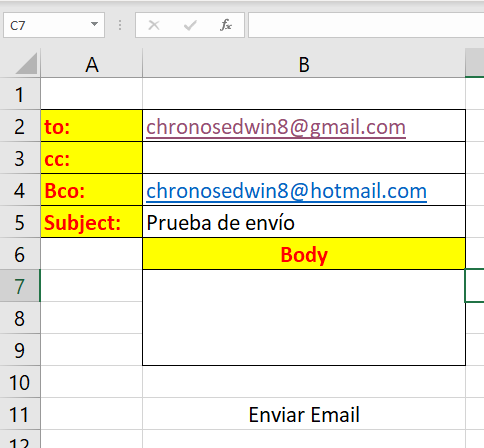Select column B header

click(304, 64)
